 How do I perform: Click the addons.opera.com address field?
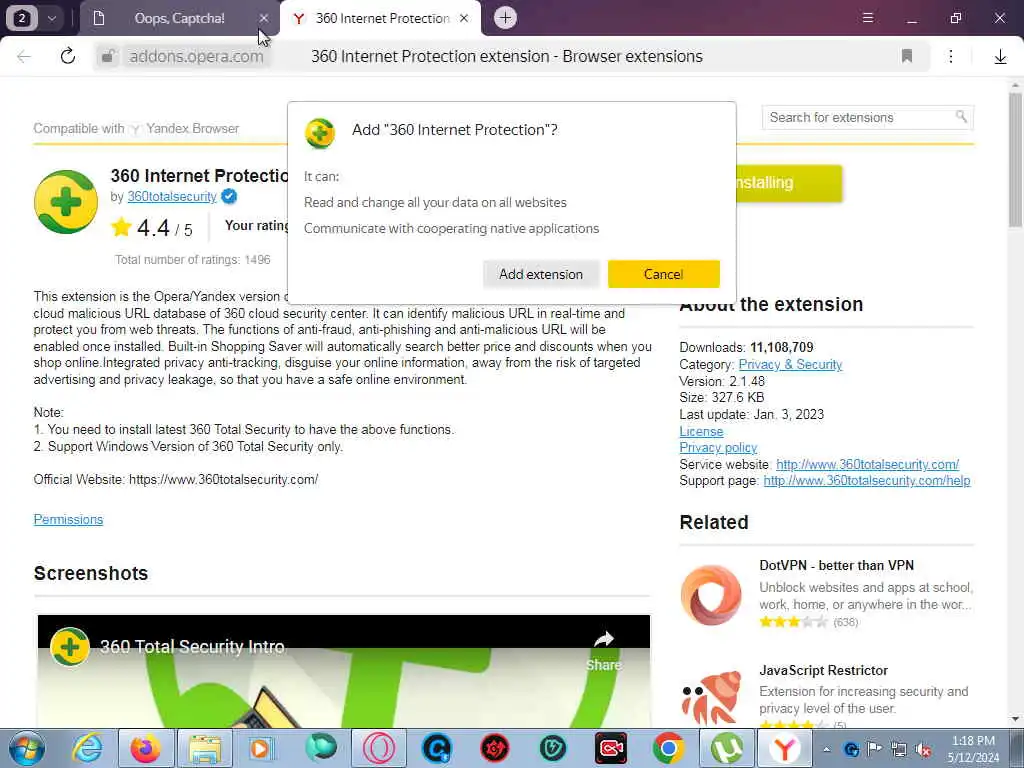coord(196,56)
